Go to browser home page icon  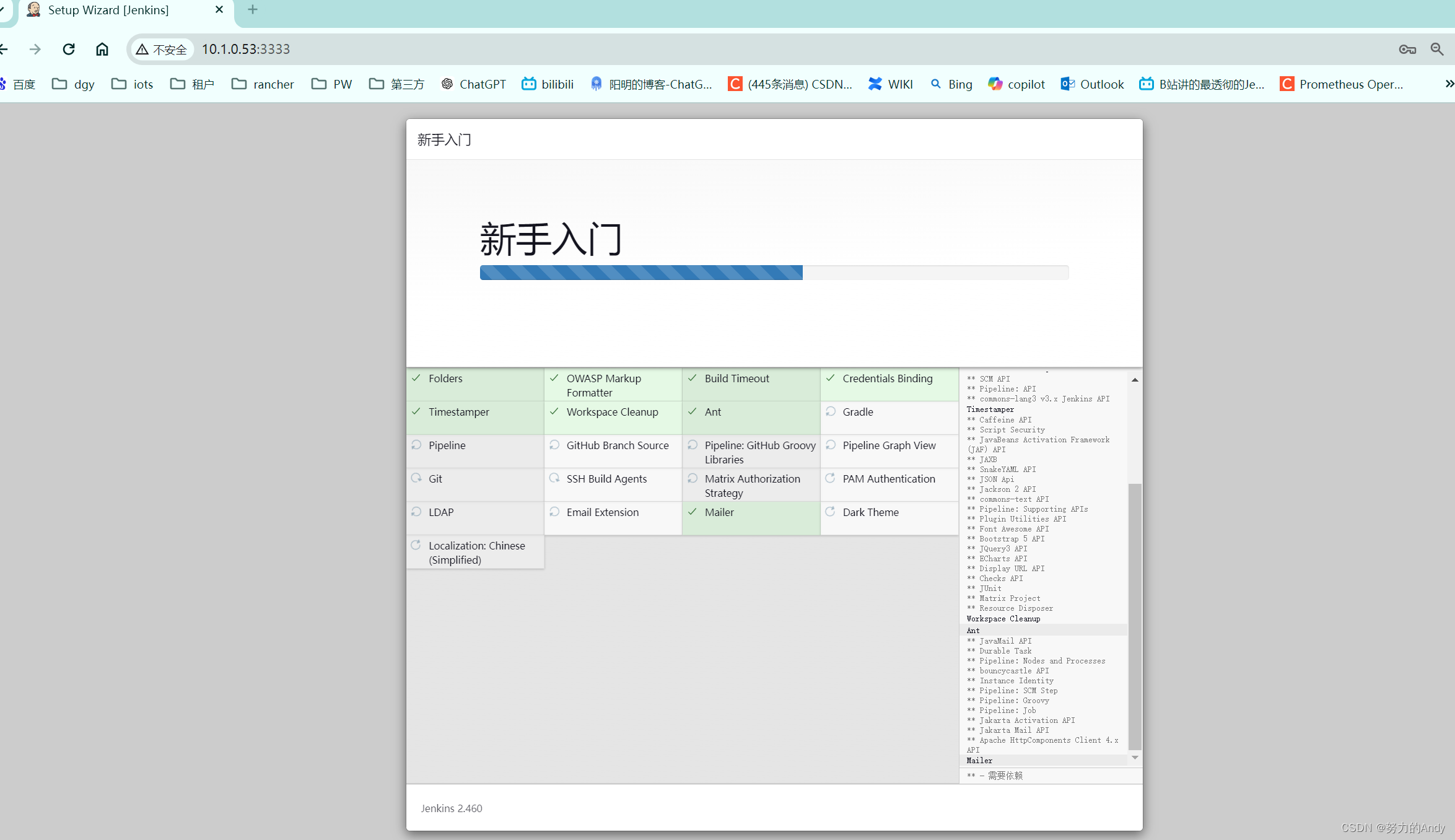(102, 49)
